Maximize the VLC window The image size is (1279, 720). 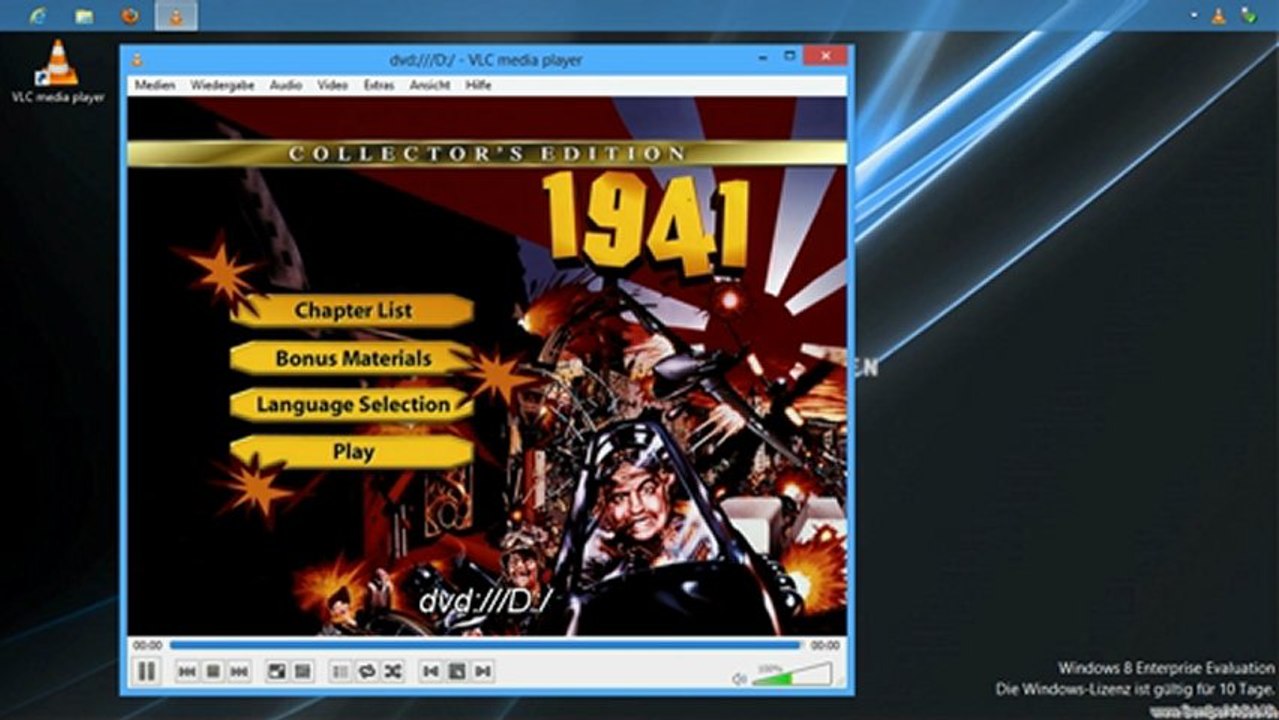(x=789, y=57)
